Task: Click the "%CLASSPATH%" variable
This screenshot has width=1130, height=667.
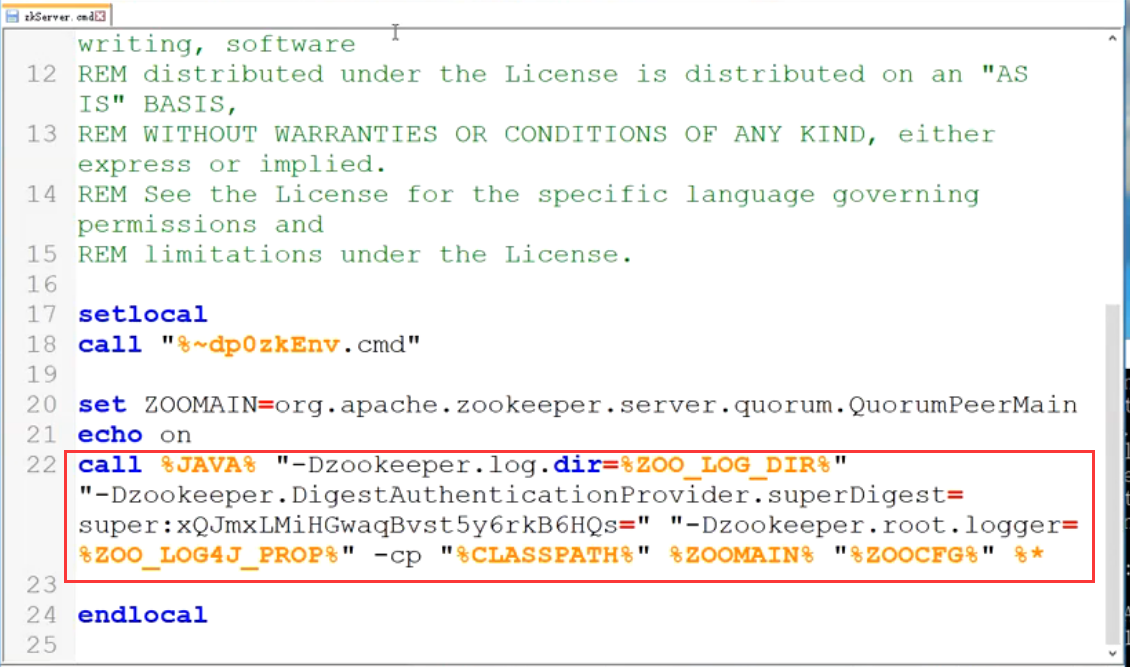Action: (x=544, y=555)
